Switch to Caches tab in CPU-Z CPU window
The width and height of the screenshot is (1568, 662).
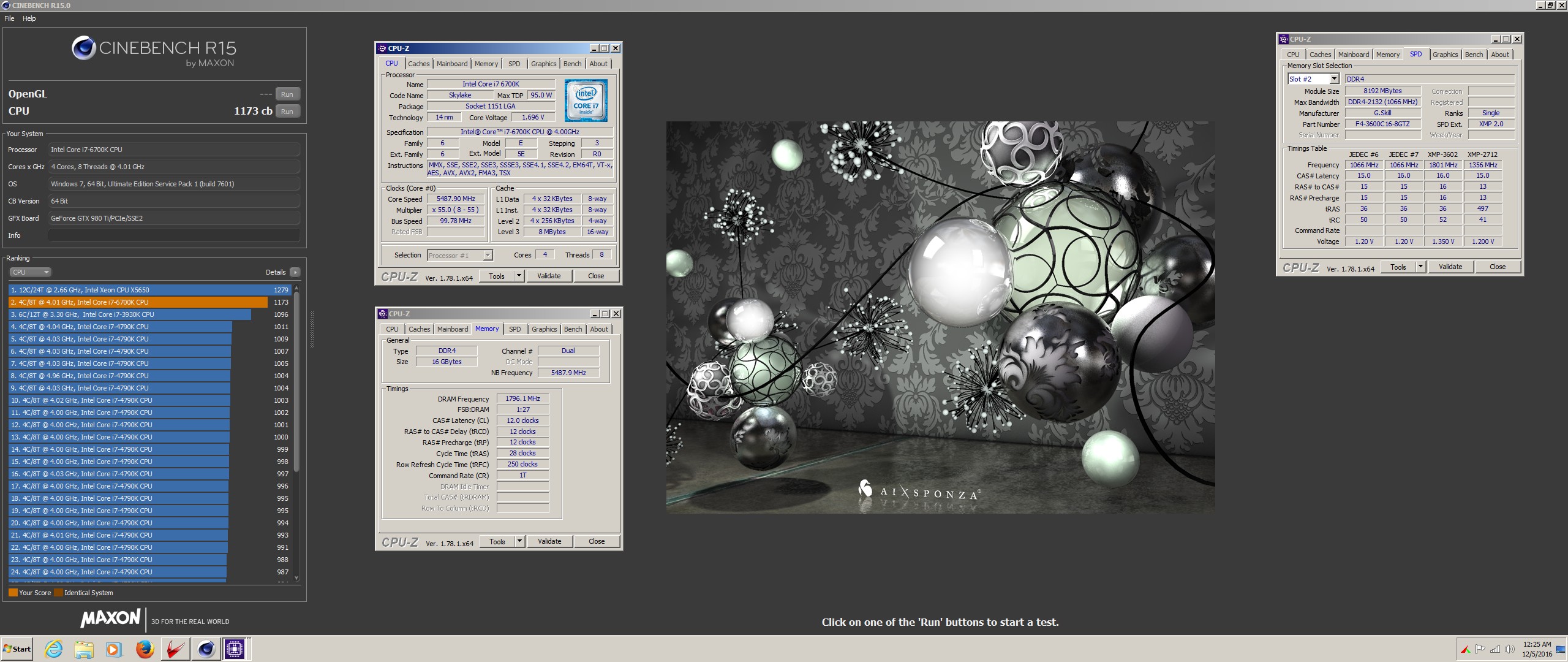tap(419, 64)
